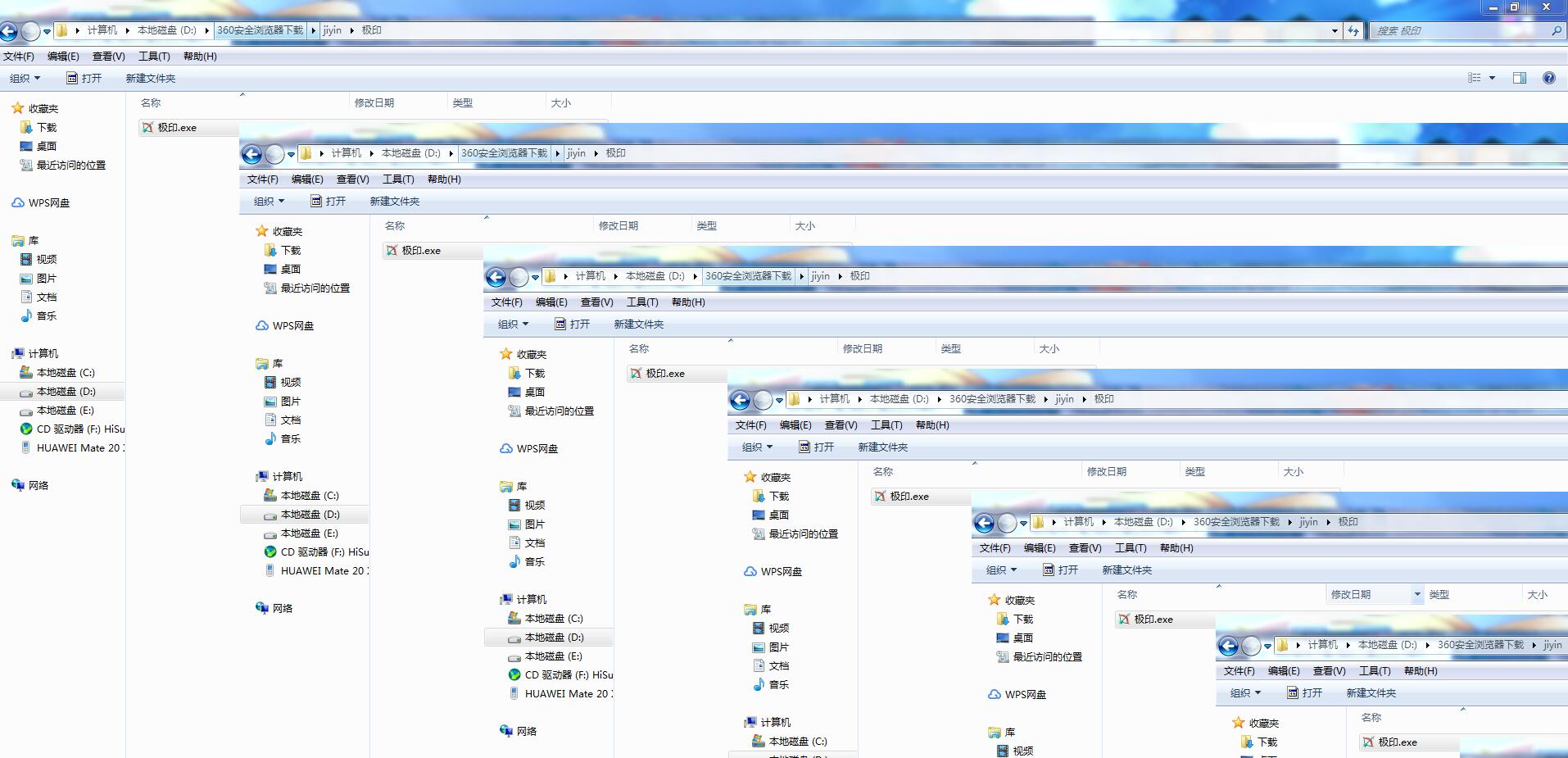Click the back navigation arrow
Screen dimensions: 1568x758
coord(10,30)
